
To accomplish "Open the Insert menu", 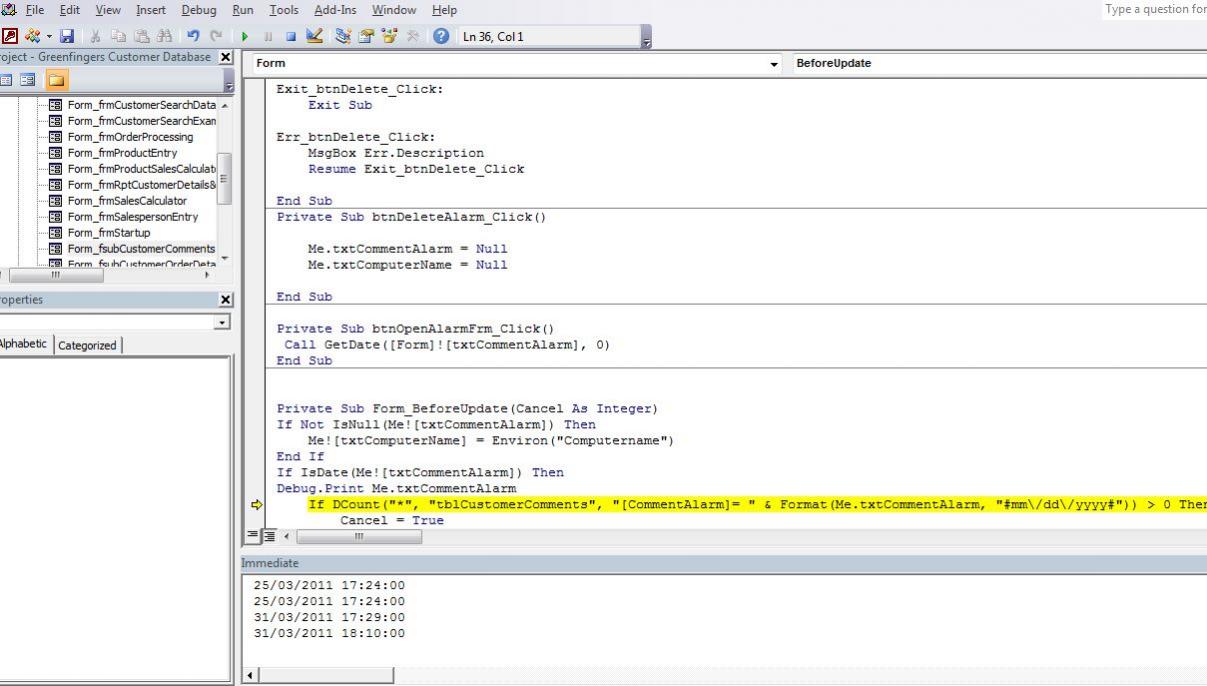I will coord(151,10).
